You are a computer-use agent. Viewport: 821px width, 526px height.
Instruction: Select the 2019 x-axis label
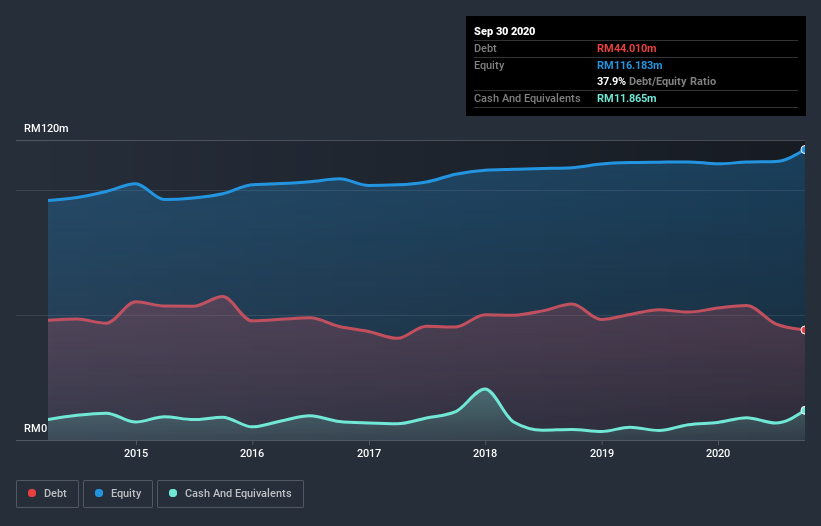[x=602, y=453]
